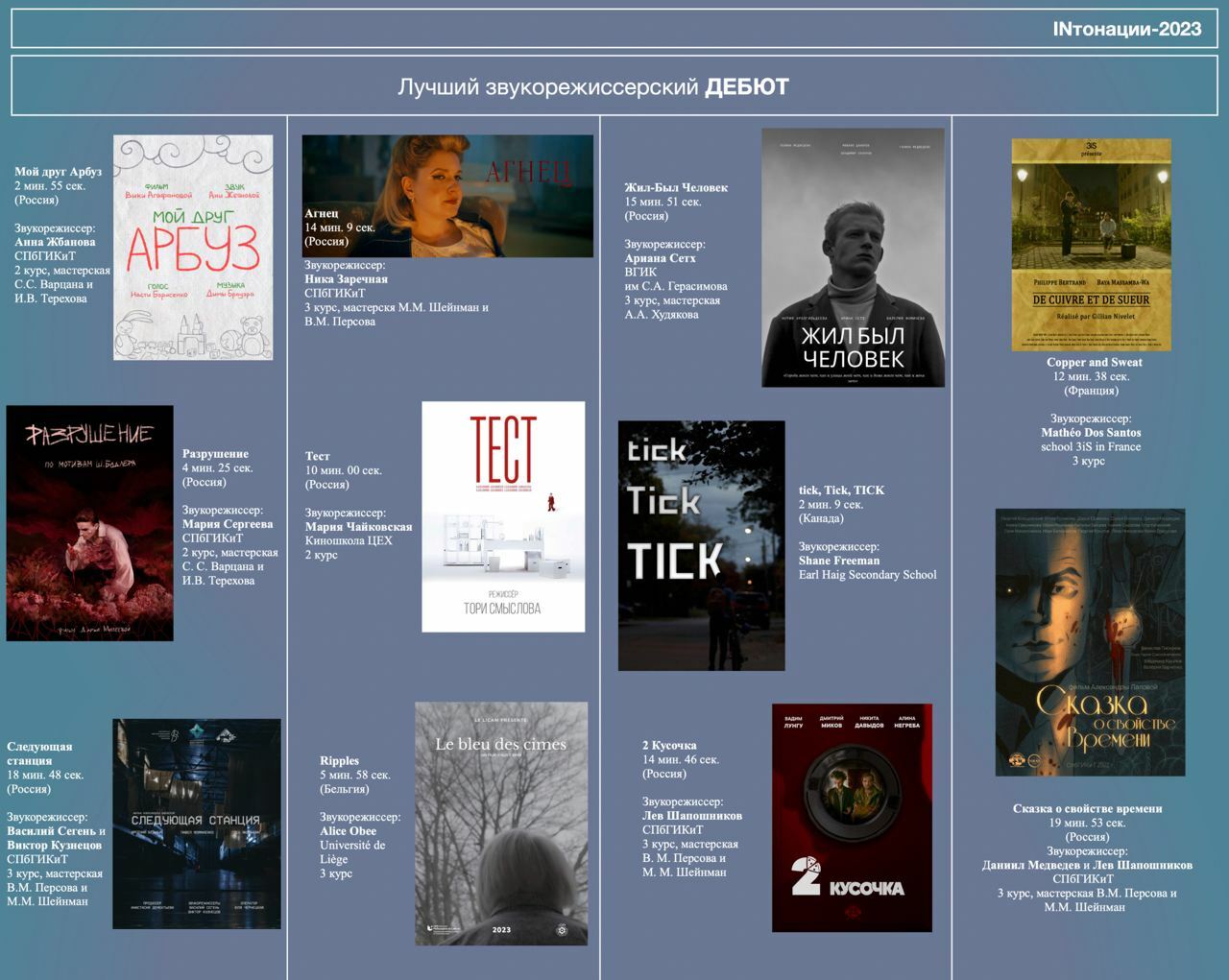The image size is (1229, 980).
Task: Click the '(Франция)' country label
Action: (x=1091, y=391)
